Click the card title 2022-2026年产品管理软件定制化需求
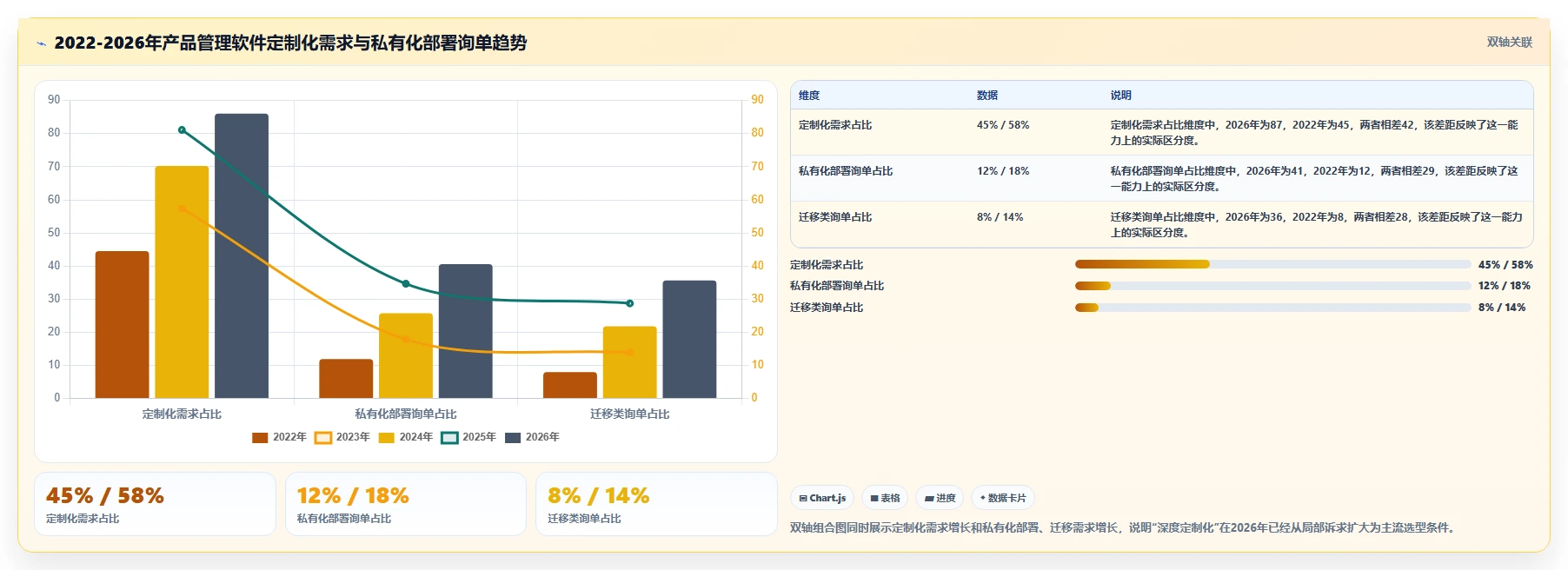 (x=290, y=43)
